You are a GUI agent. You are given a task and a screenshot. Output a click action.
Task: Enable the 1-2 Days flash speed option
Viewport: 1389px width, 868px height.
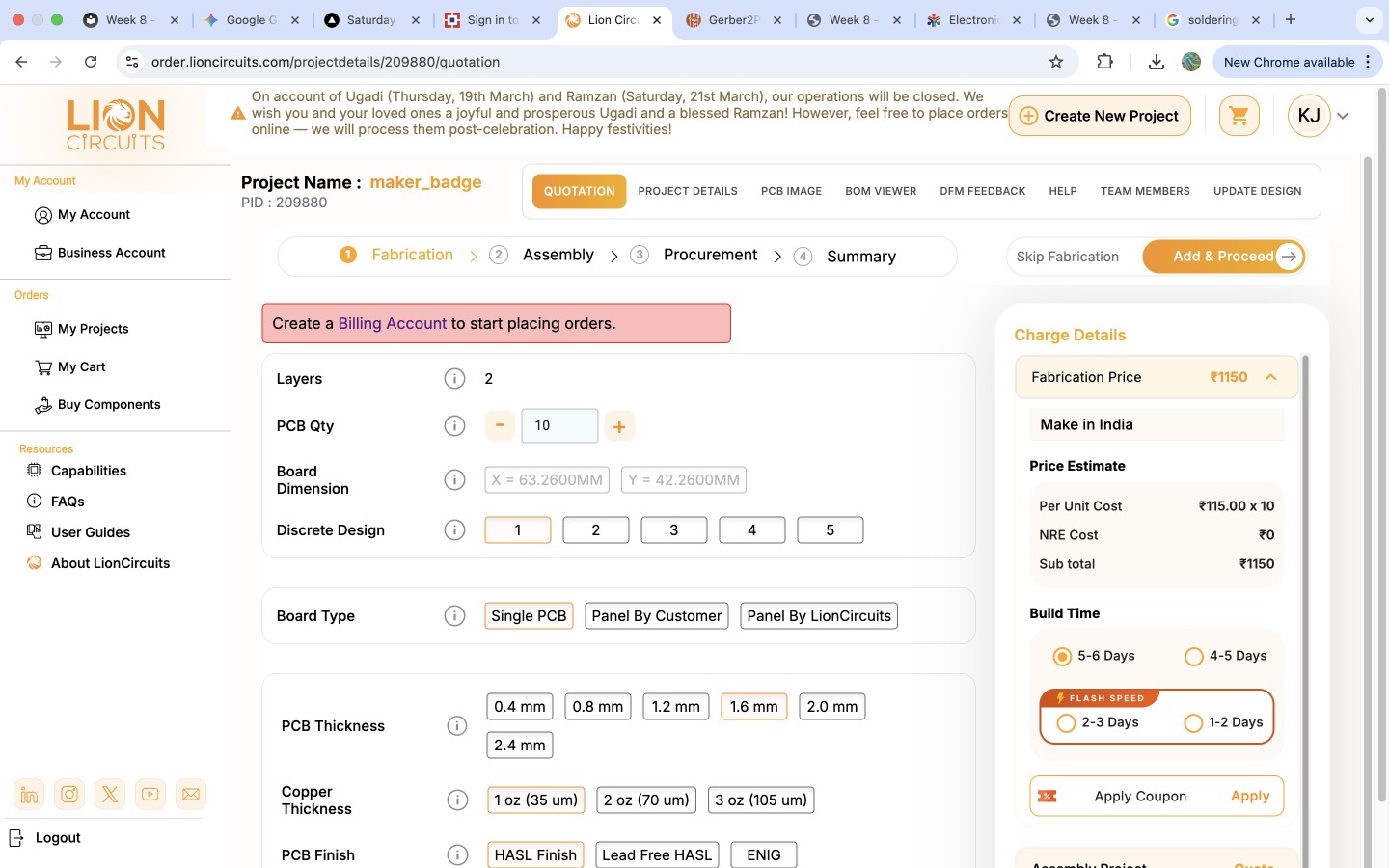[x=1194, y=722]
